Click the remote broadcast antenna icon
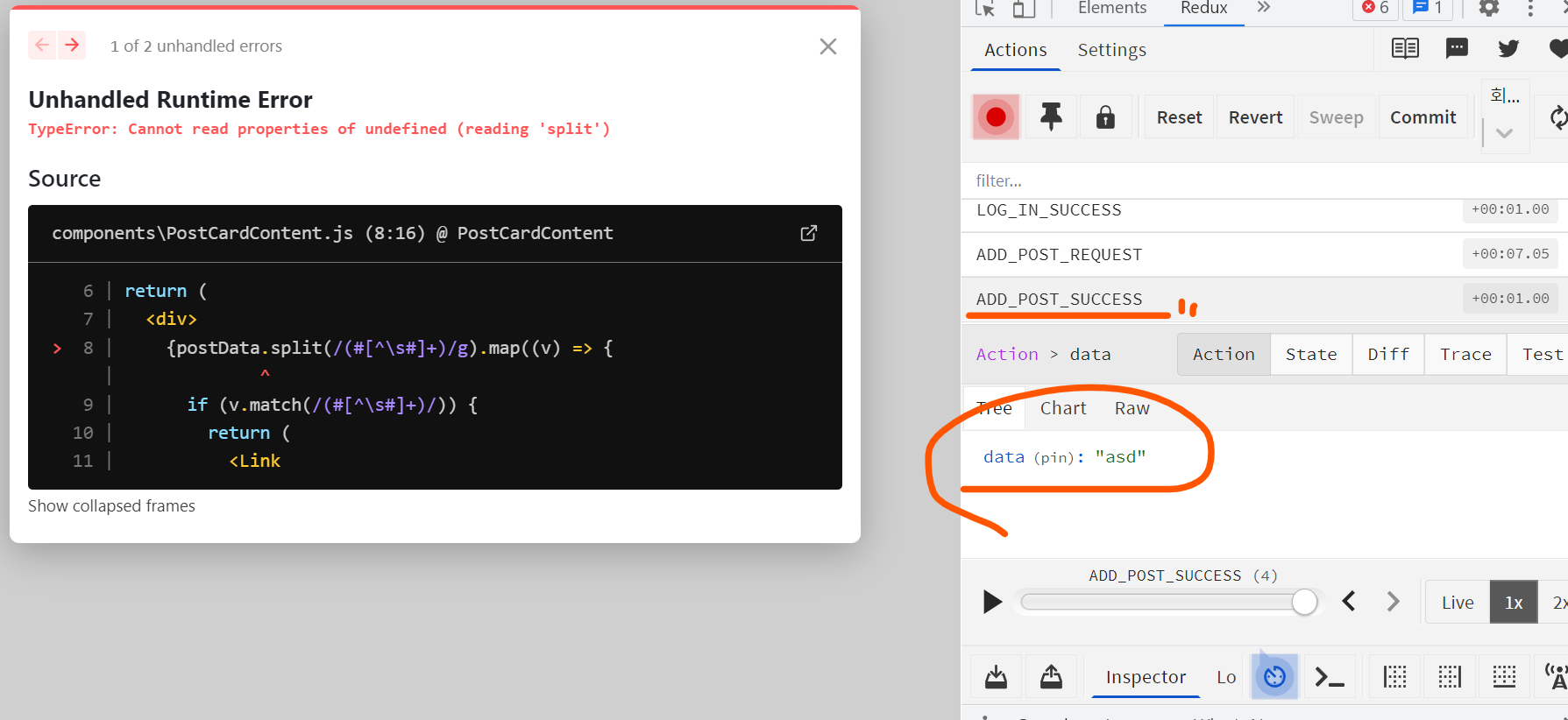The image size is (1568, 720). (1555, 676)
